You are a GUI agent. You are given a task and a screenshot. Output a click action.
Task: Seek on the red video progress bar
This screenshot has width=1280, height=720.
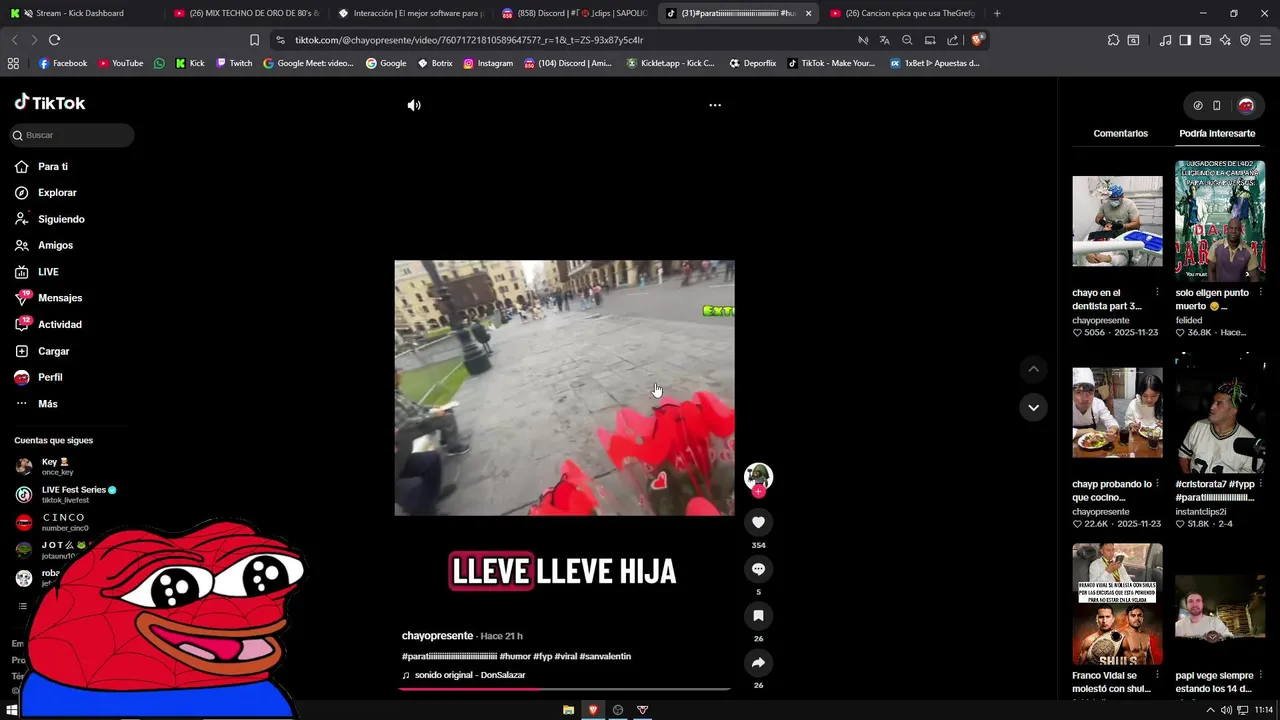(x=564, y=688)
